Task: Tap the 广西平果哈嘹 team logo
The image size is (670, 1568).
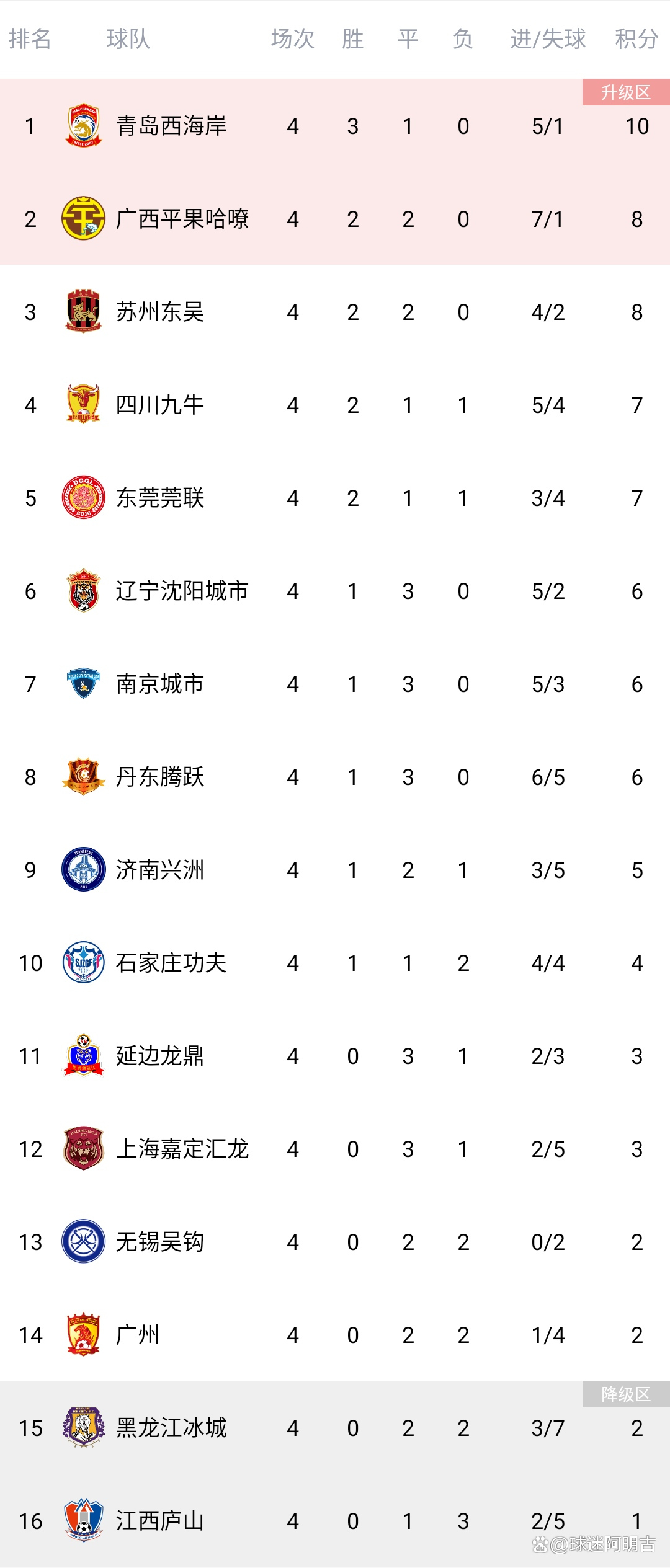Action: click(83, 219)
